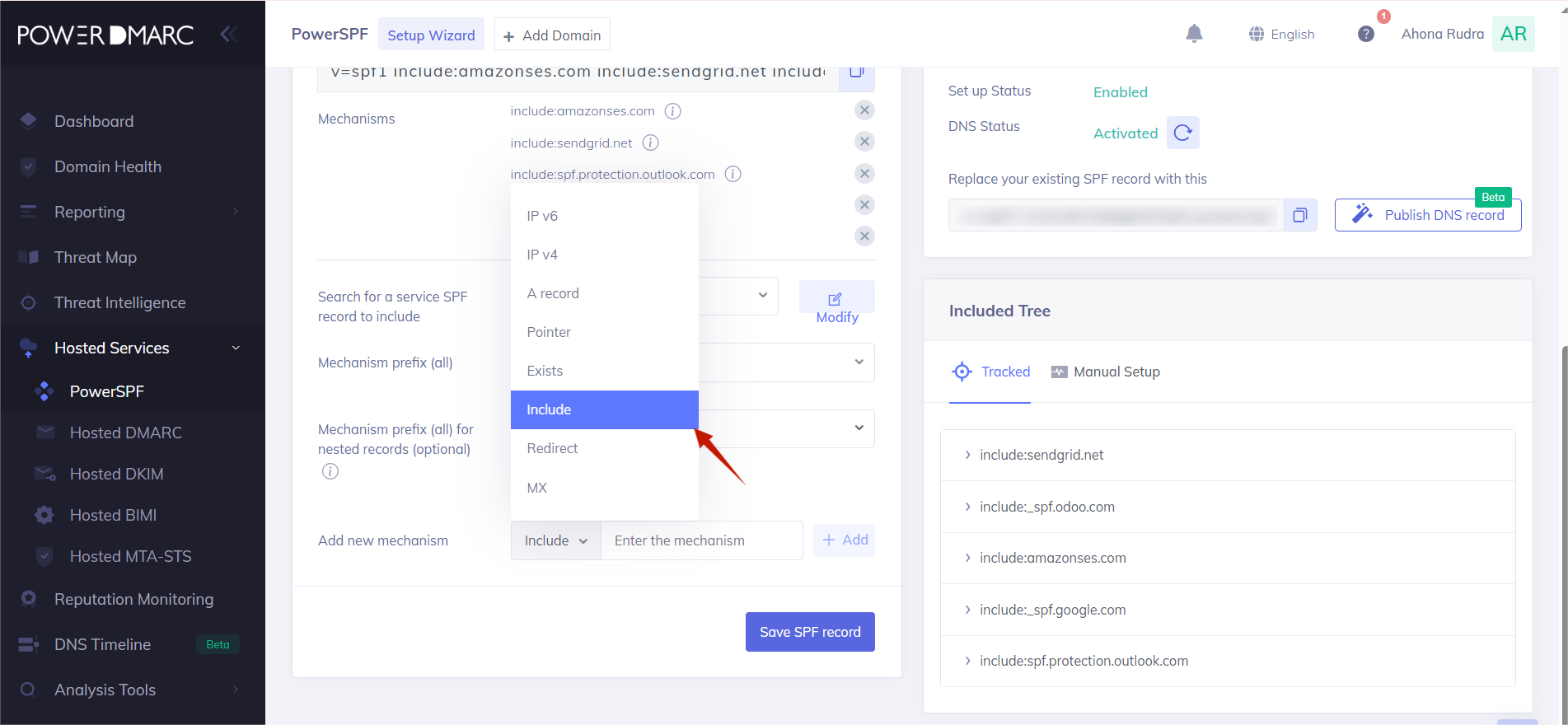This screenshot has width=1568, height=725.
Task: Open Hosted DMARC in the sidebar
Action: (x=125, y=433)
